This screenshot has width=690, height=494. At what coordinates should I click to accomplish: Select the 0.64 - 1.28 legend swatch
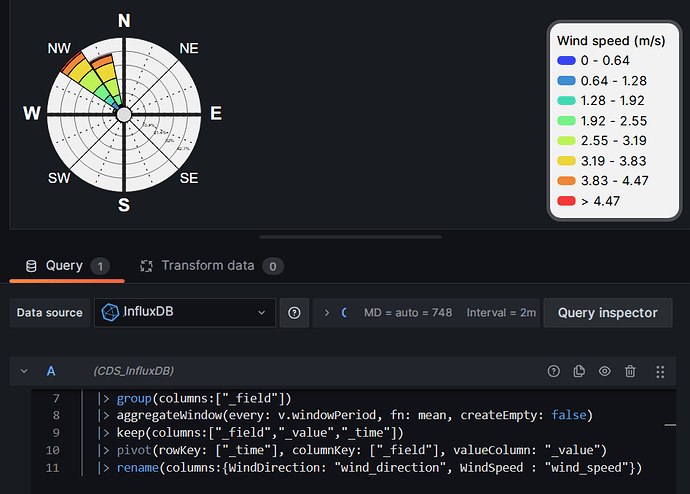pos(566,81)
